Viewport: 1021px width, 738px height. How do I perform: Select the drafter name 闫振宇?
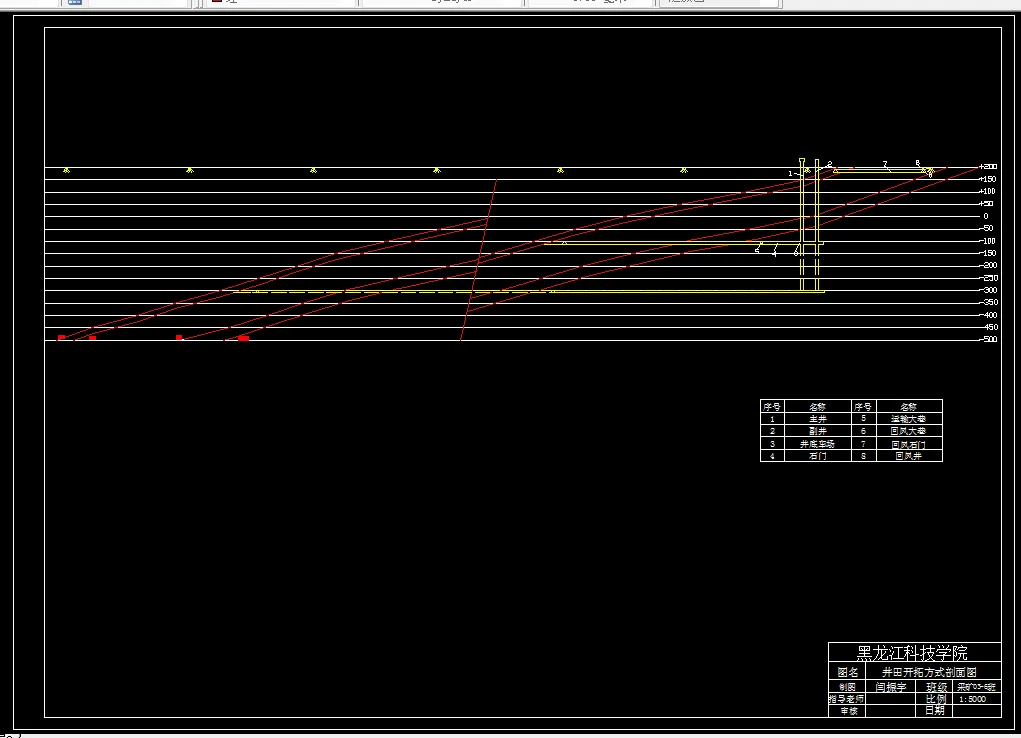tap(891, 687)
